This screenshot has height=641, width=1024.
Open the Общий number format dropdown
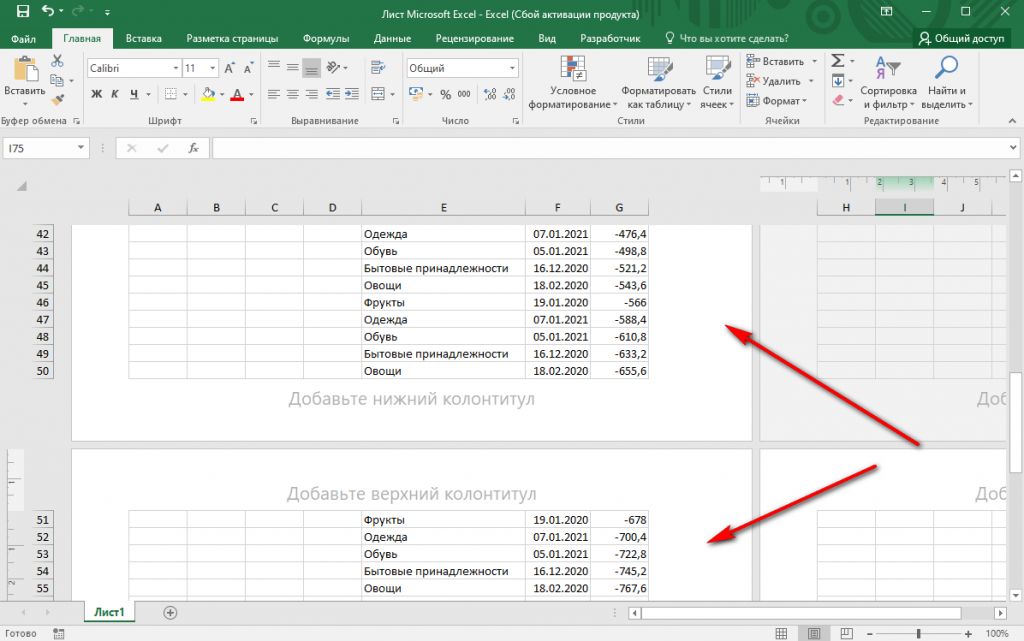(x=512, y=68)
